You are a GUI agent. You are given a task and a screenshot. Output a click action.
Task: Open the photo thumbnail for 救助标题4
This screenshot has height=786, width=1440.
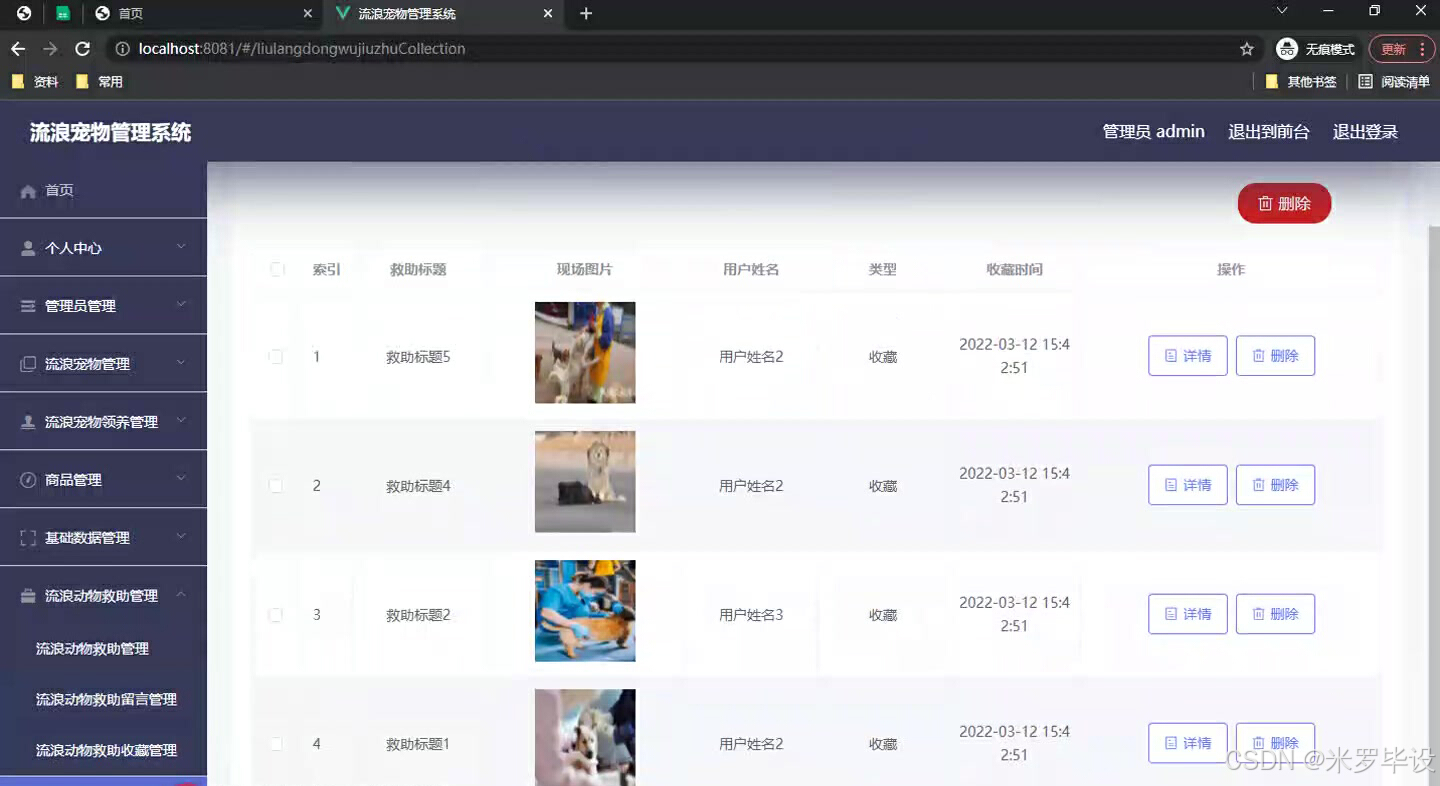585,482
